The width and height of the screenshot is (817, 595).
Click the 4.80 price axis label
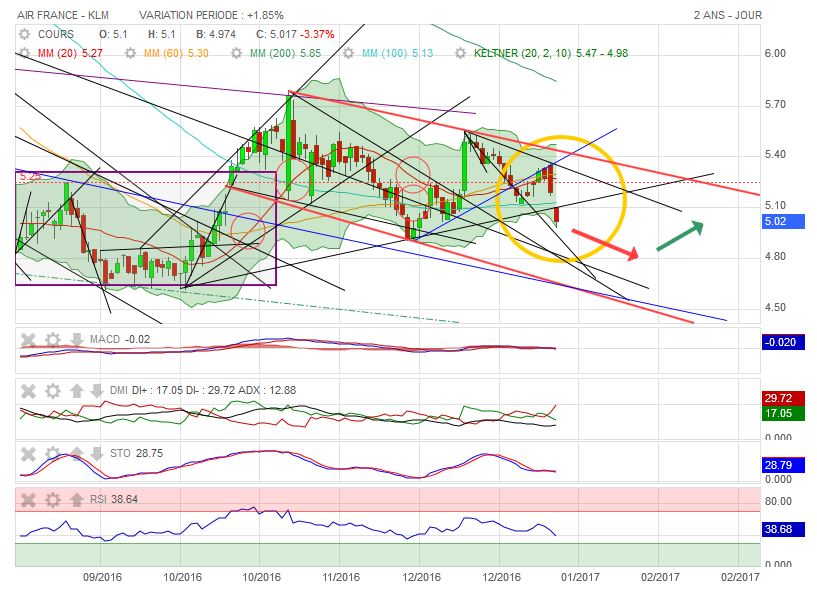click(775, 256)
